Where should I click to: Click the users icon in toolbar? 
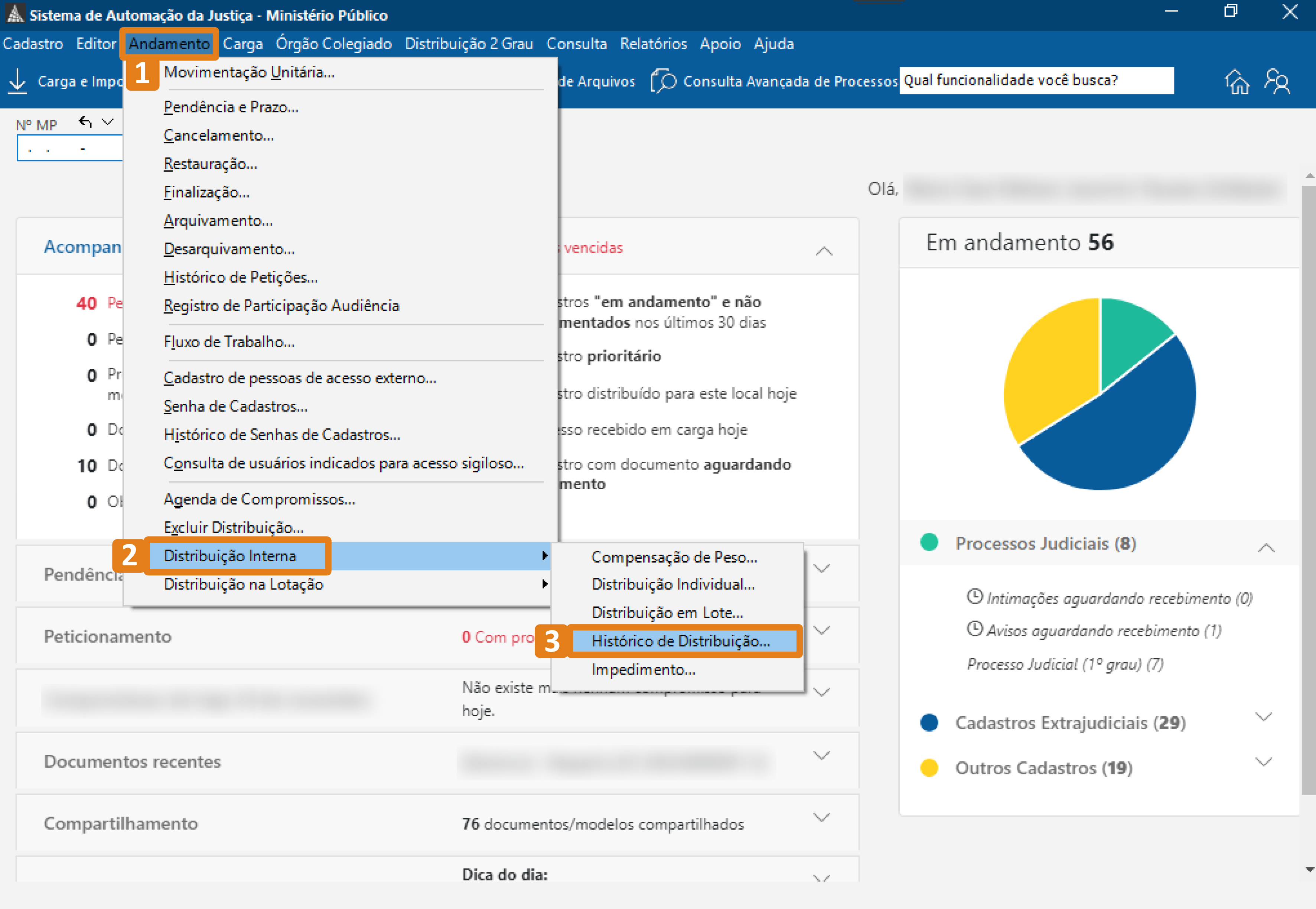coord(1277,81)
